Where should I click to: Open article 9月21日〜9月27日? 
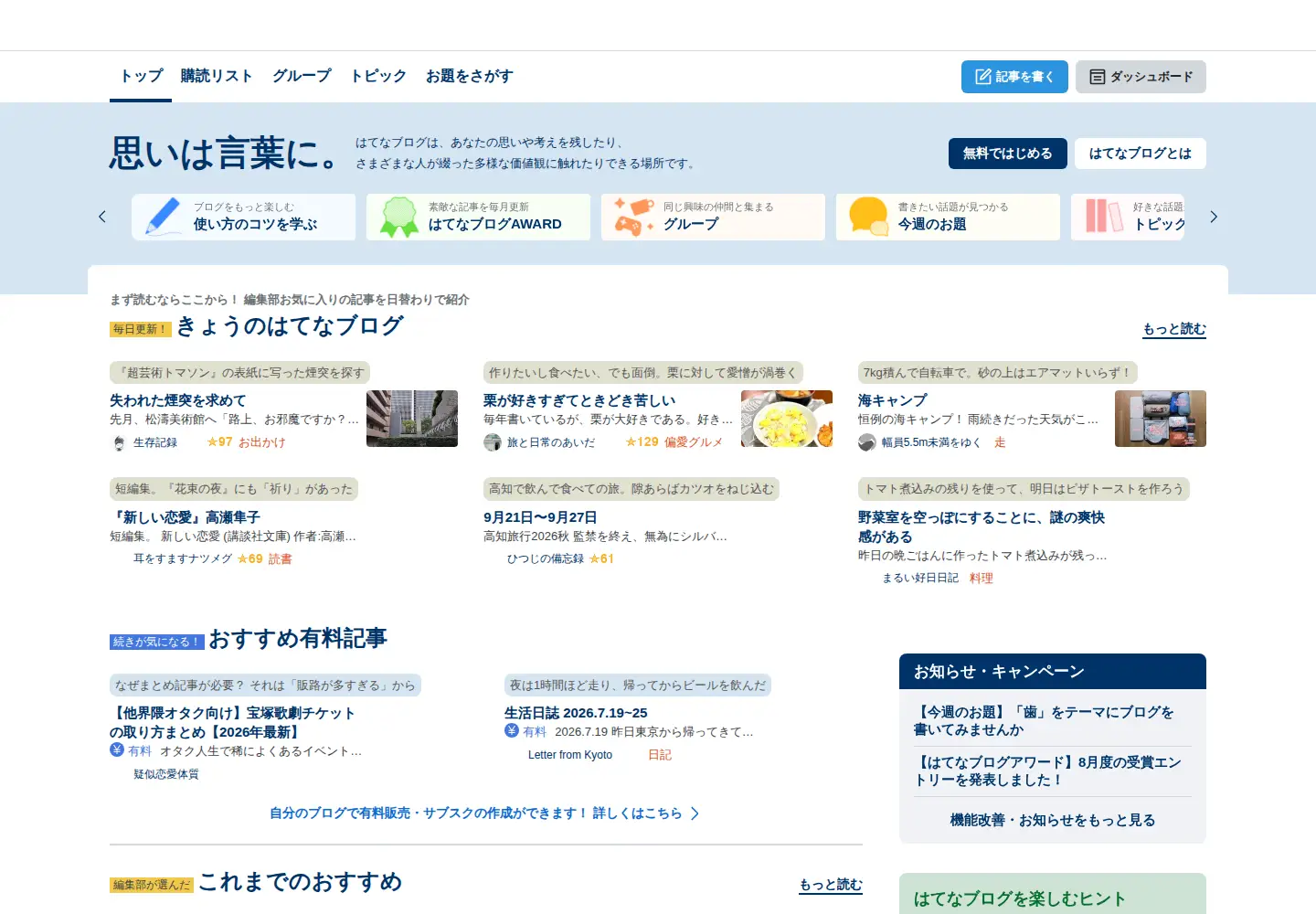click(540, 517)
